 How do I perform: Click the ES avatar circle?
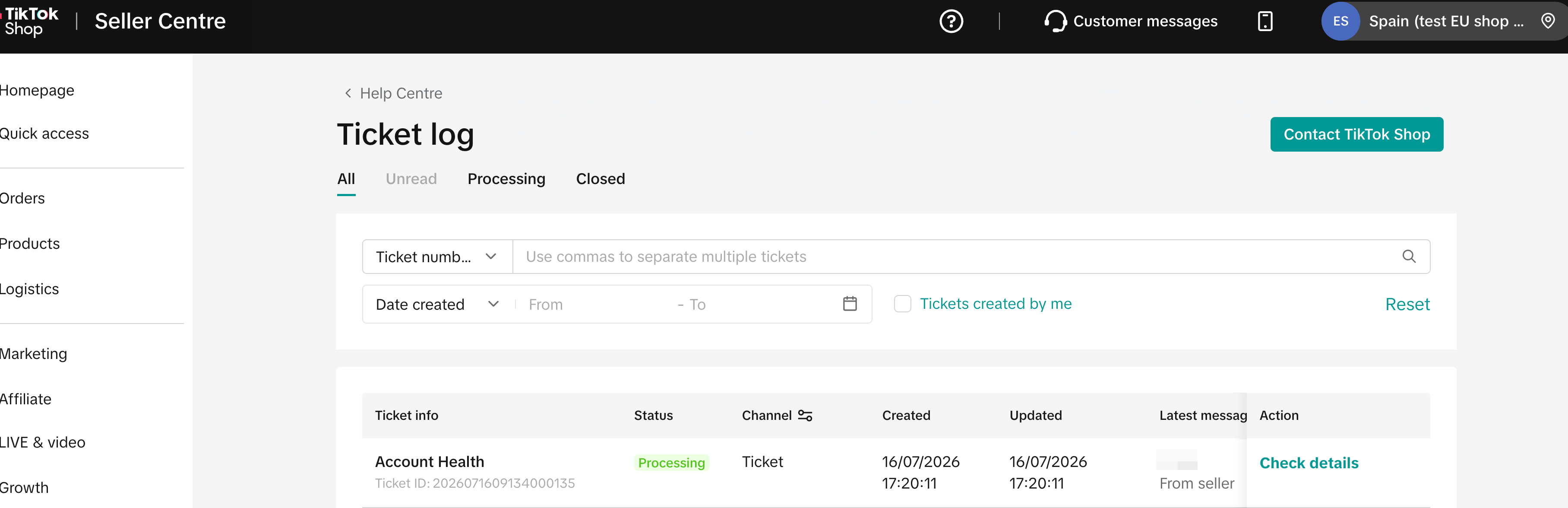pos(1340,21)
